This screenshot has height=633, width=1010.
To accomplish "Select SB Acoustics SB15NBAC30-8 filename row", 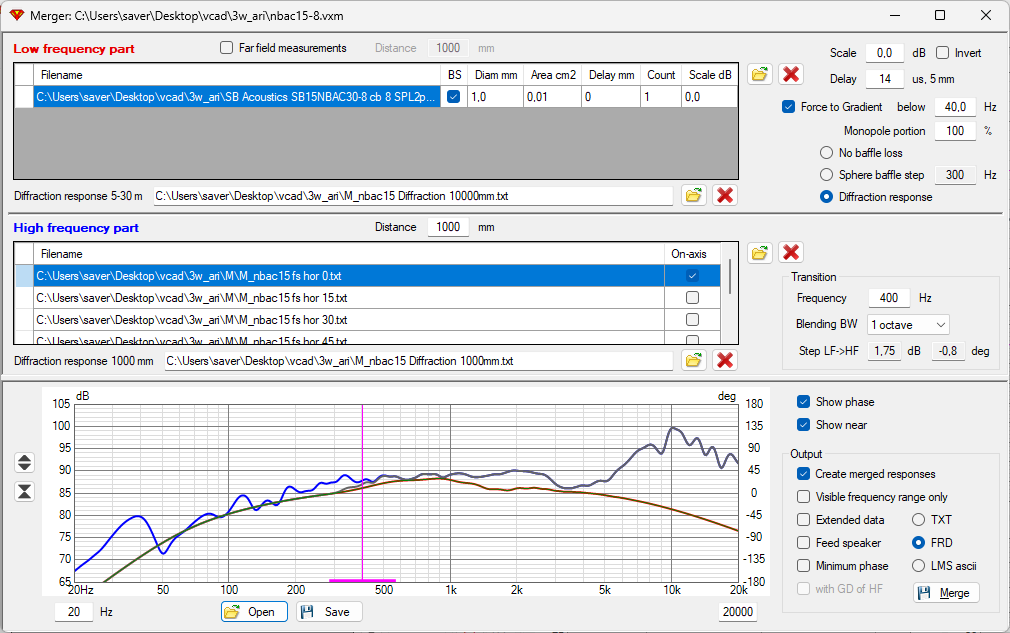I will tap(237, 97).
